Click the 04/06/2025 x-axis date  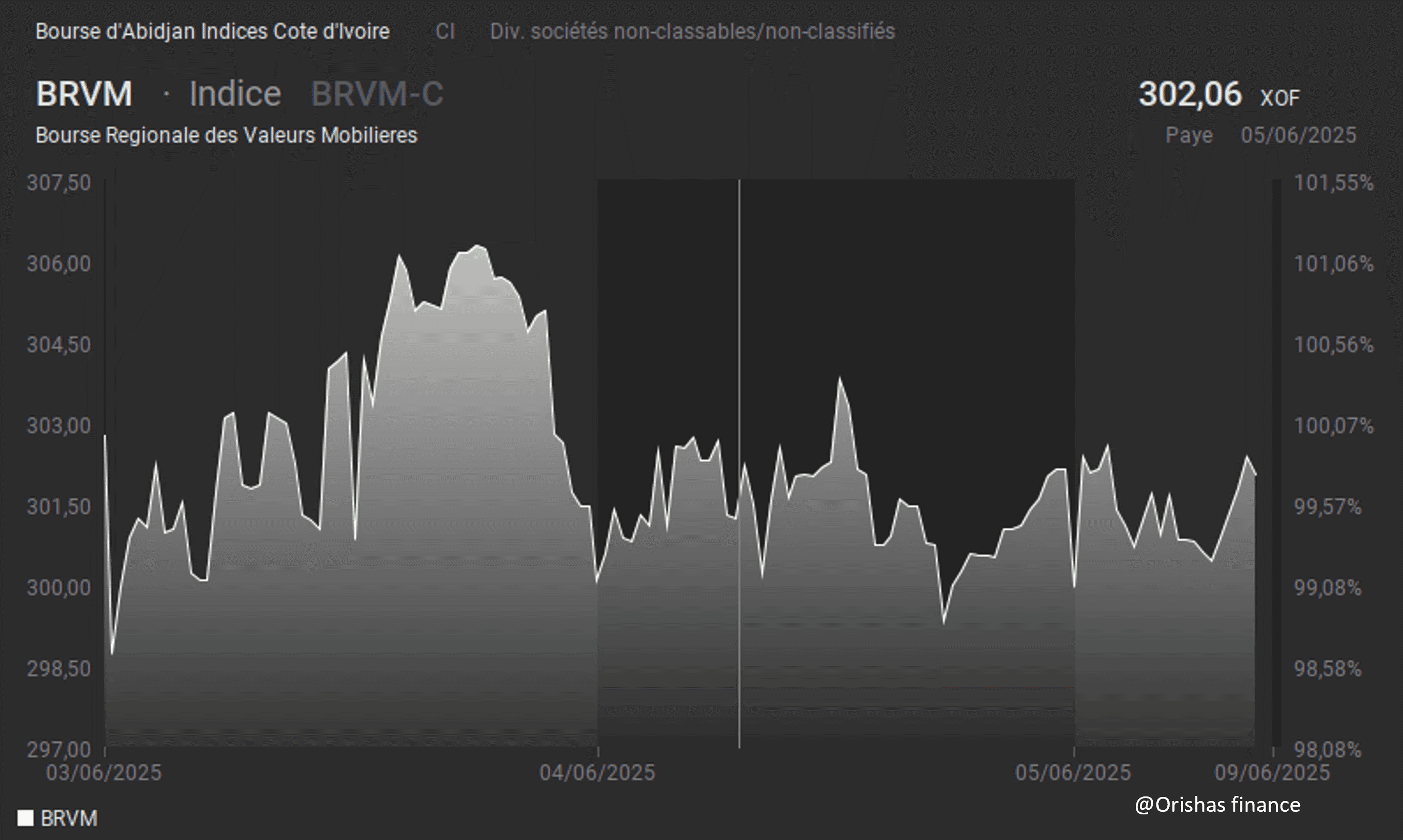point(597,773)
